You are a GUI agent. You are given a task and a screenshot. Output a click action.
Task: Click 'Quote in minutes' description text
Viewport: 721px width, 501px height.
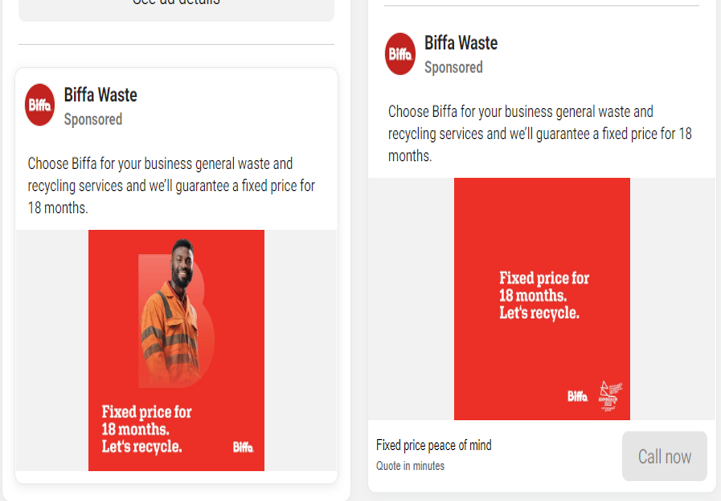pyautogui.click(x=410, y=466)
